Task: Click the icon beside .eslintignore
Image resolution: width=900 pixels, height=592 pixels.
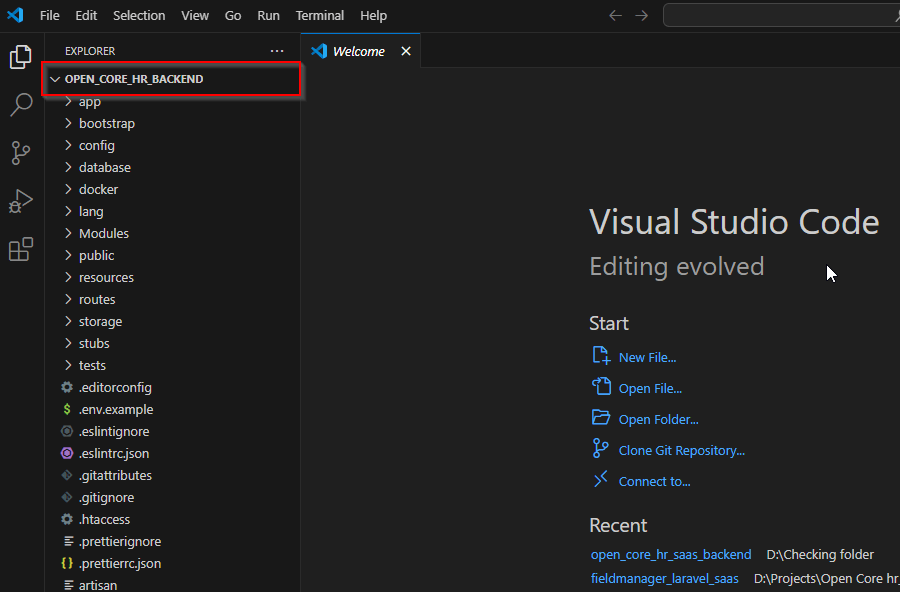Action: tap(67, 431)
